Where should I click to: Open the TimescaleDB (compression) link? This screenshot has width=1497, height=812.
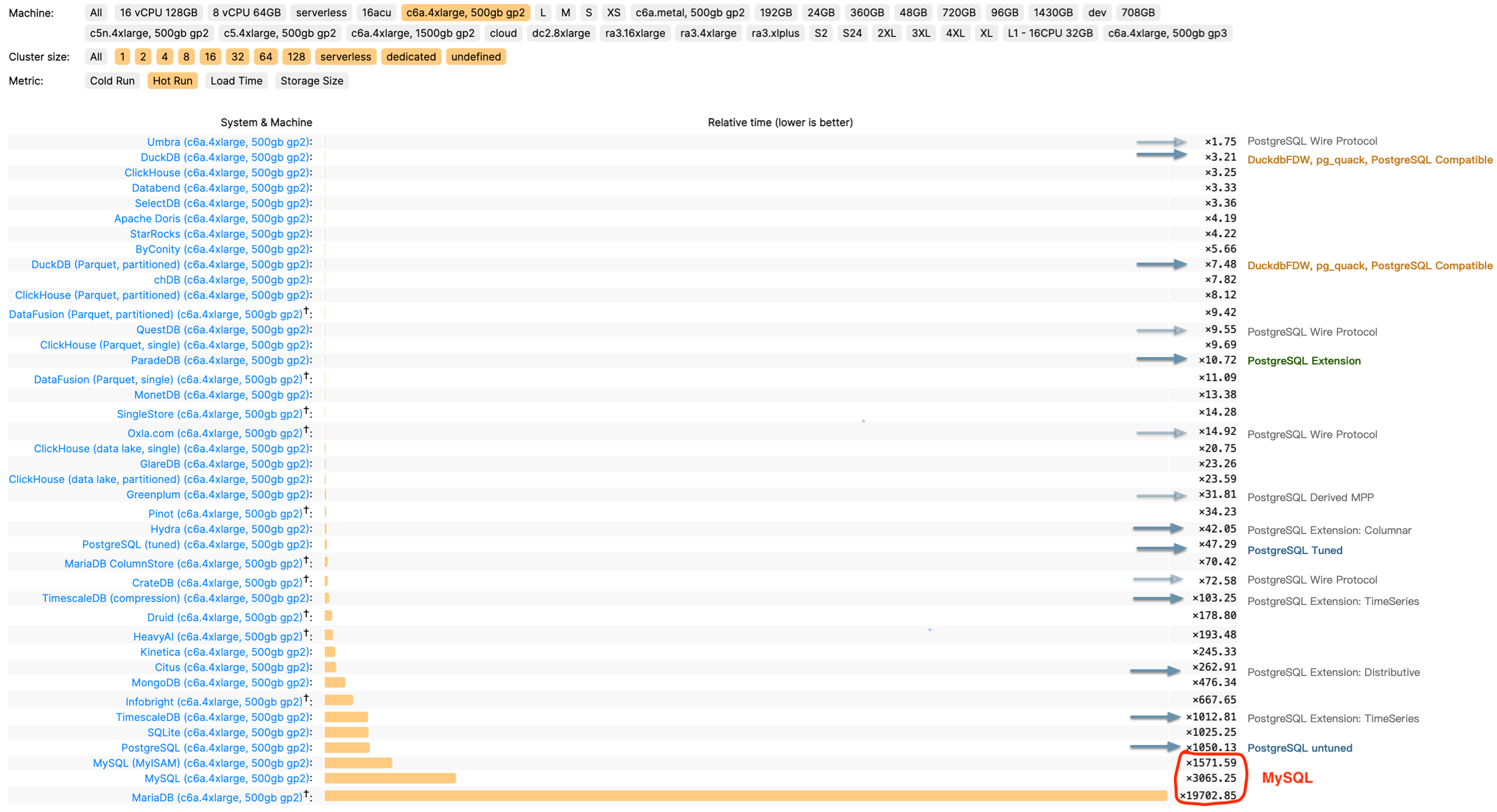(x=176, y=598)
